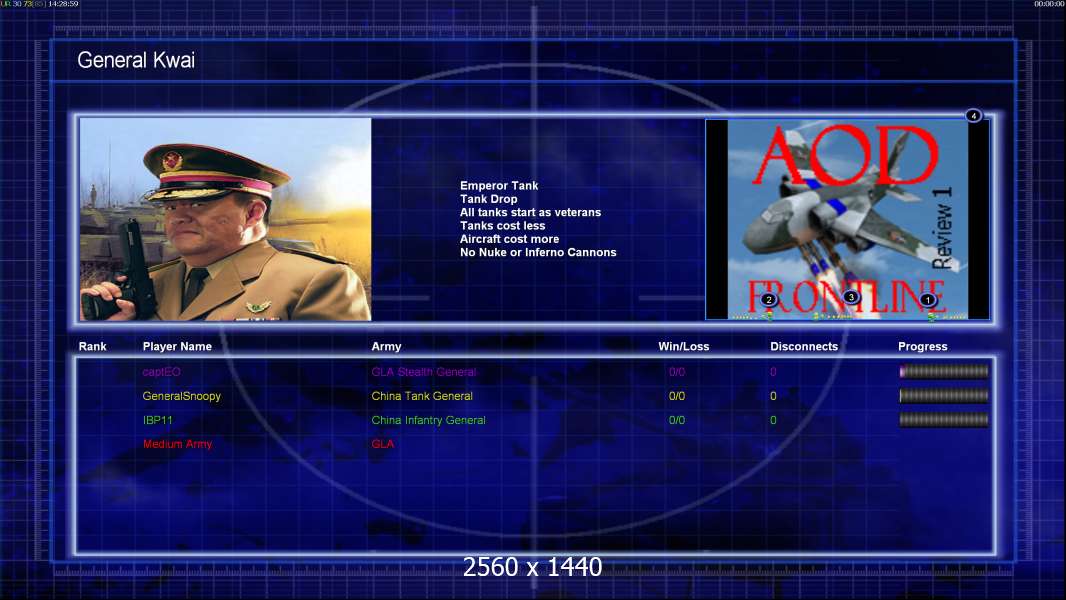
Task: Click the General Kwai portrait image
Action: point(226,219)
